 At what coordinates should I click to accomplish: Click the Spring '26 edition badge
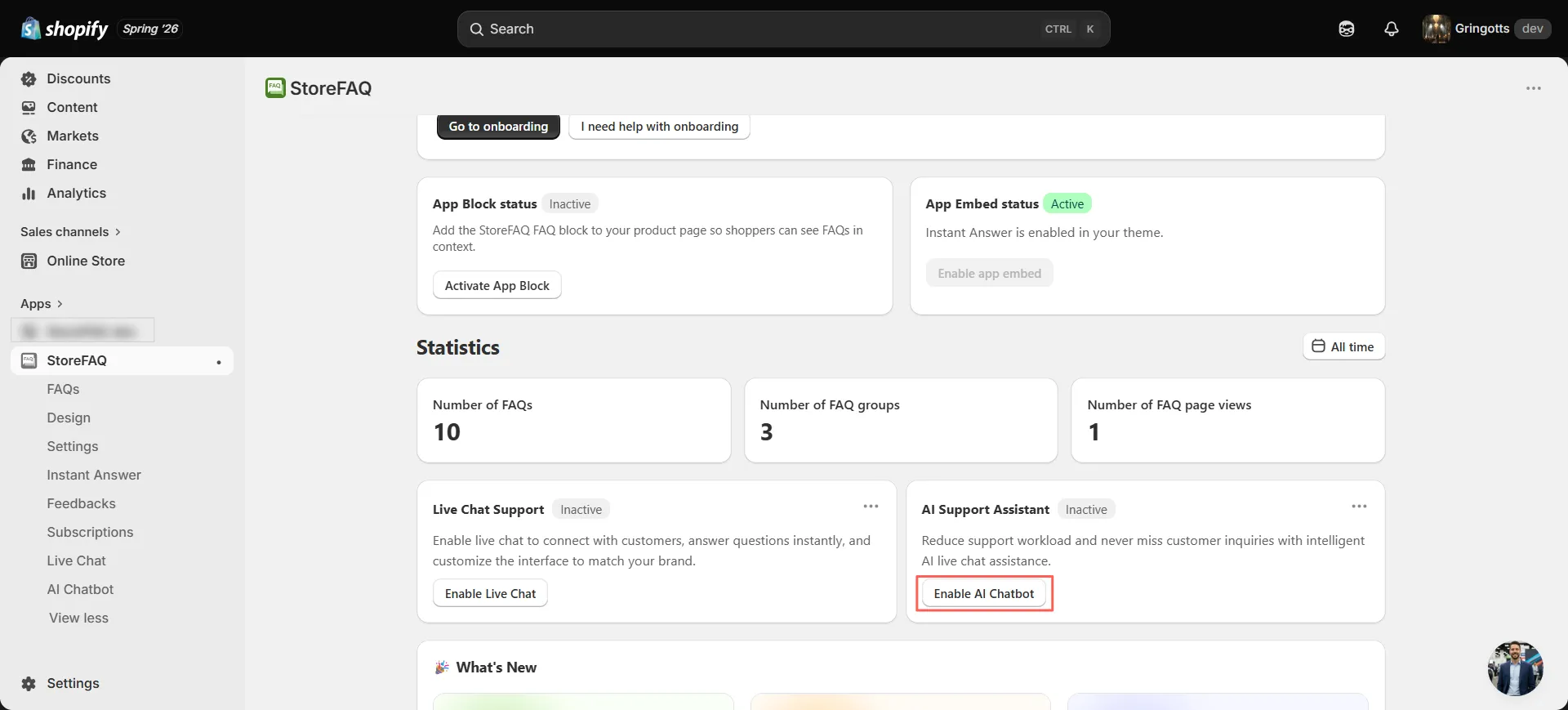coord(150,29)
